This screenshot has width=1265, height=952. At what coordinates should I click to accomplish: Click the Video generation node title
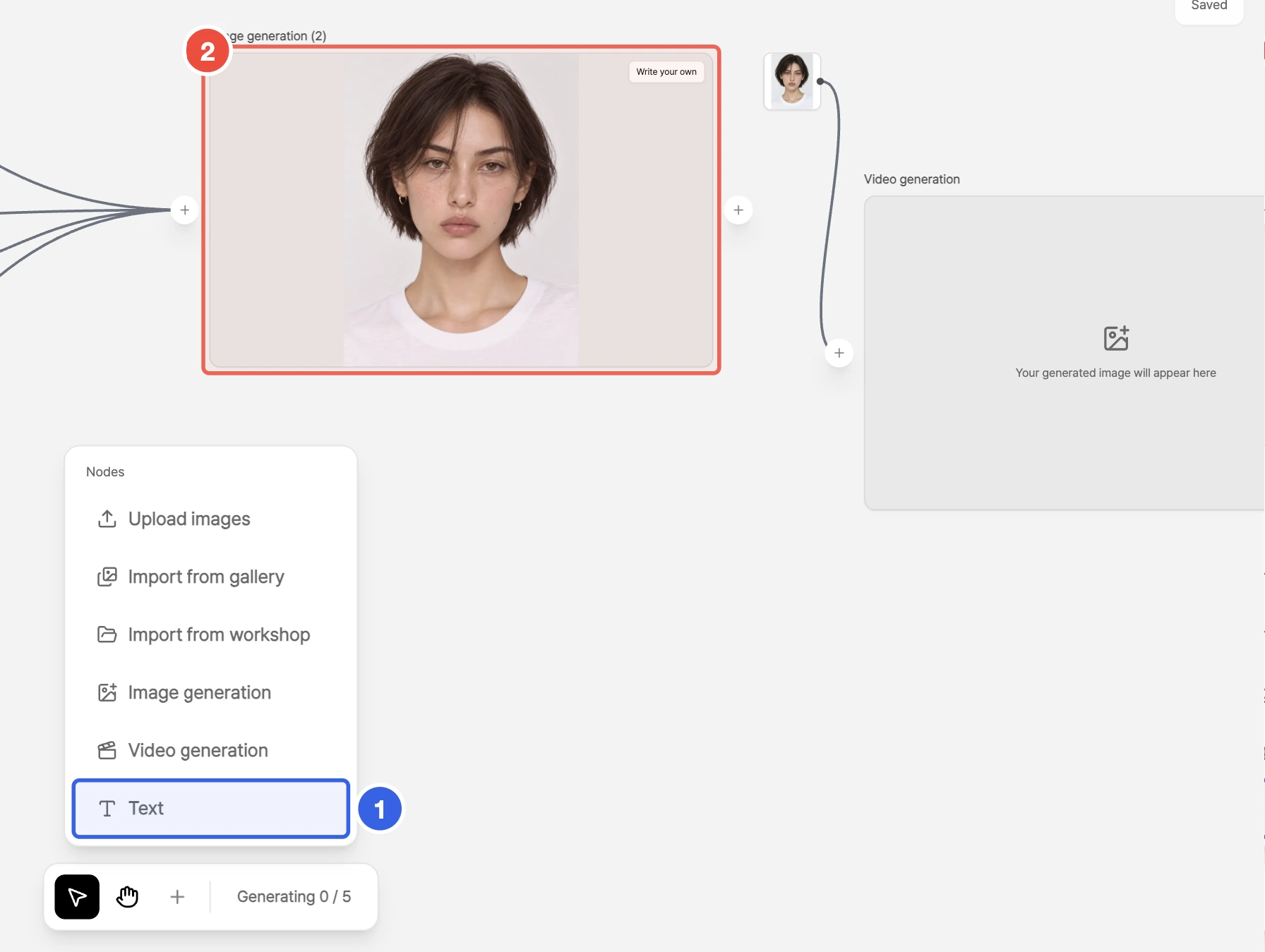click(911, 179)
